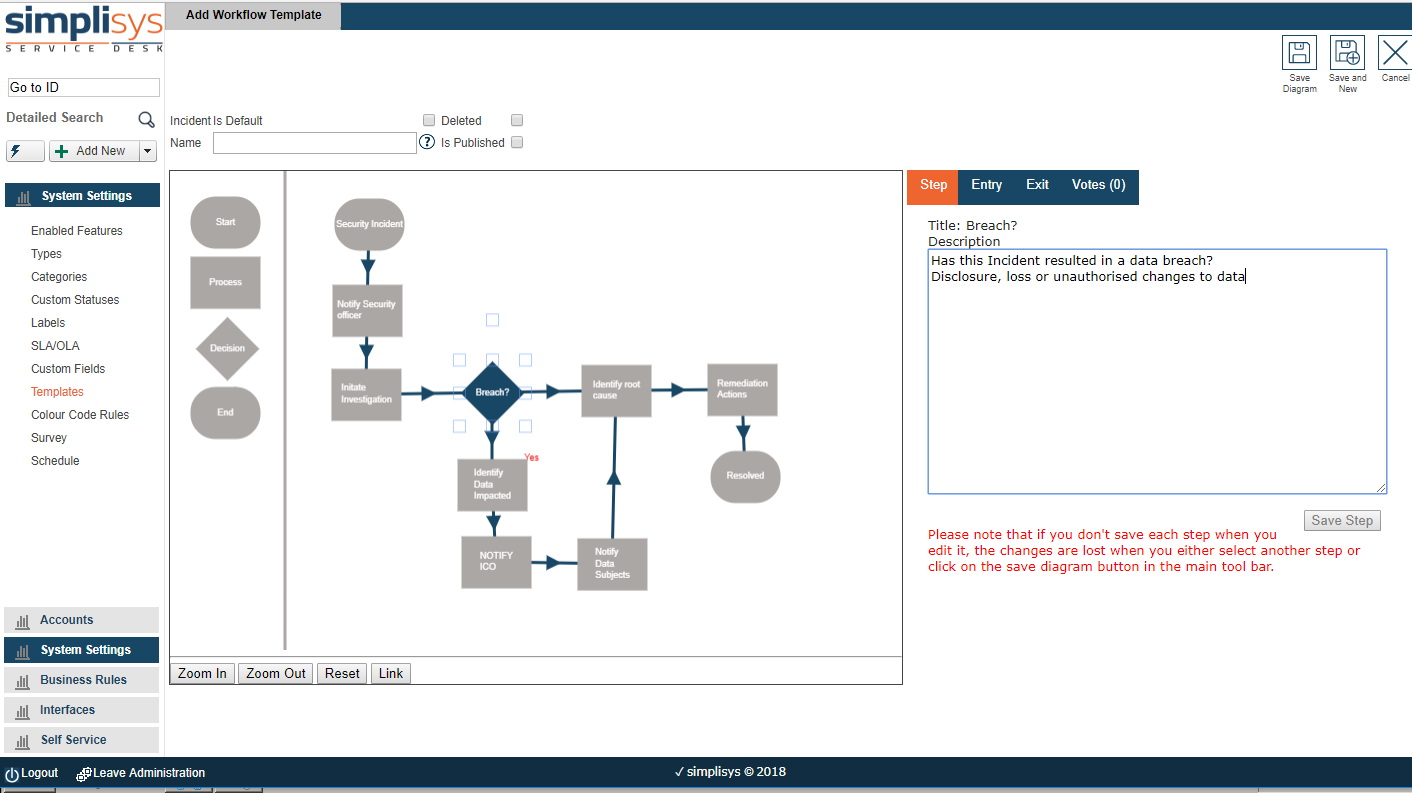The image size is (1412, 793).
Task: Click the Save Diagram floppy icon
Action: (x=1299, y=53)
